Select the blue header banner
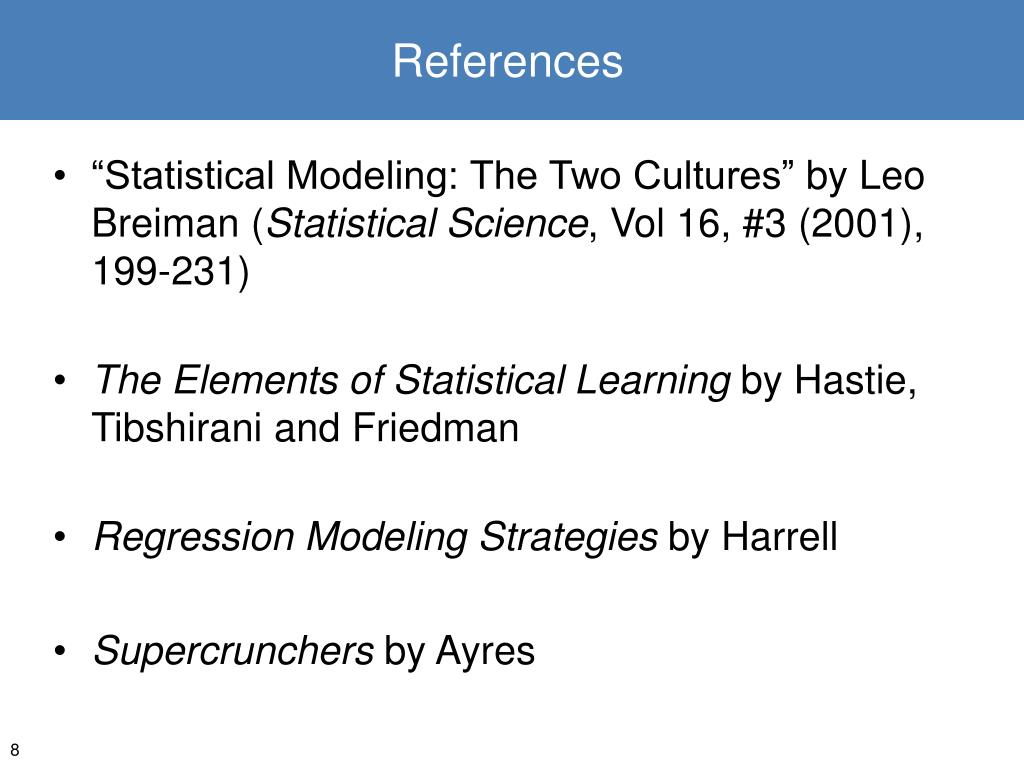 [x=512, y=59]
